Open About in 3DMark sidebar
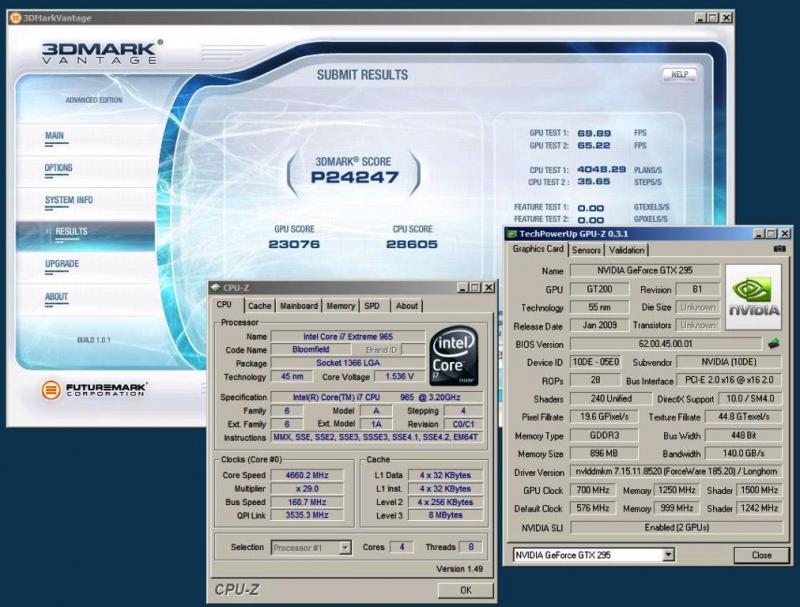Viewport: 800px width, 607px height. point(56,297)
